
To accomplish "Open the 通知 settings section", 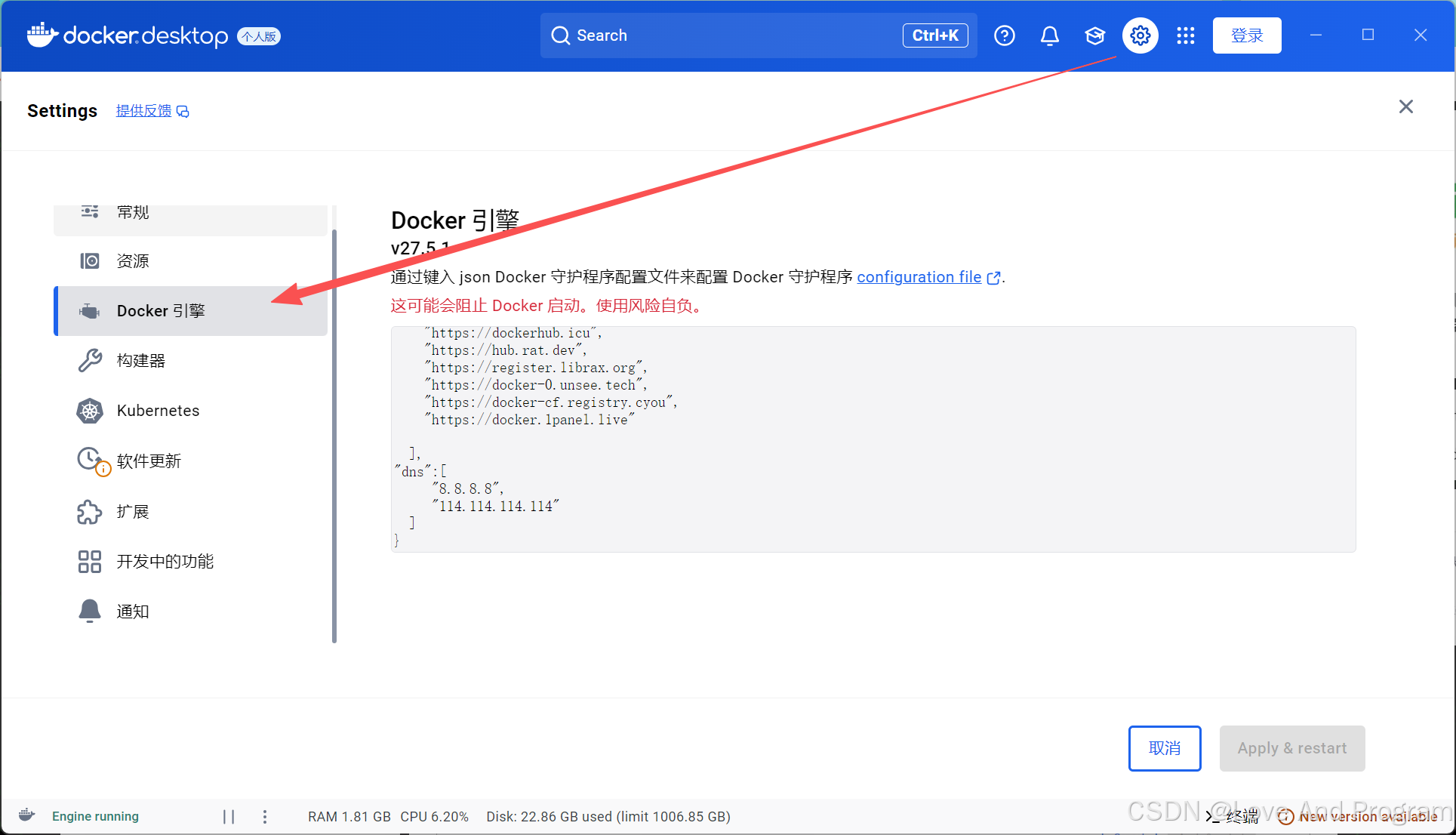I will [132, 612].
